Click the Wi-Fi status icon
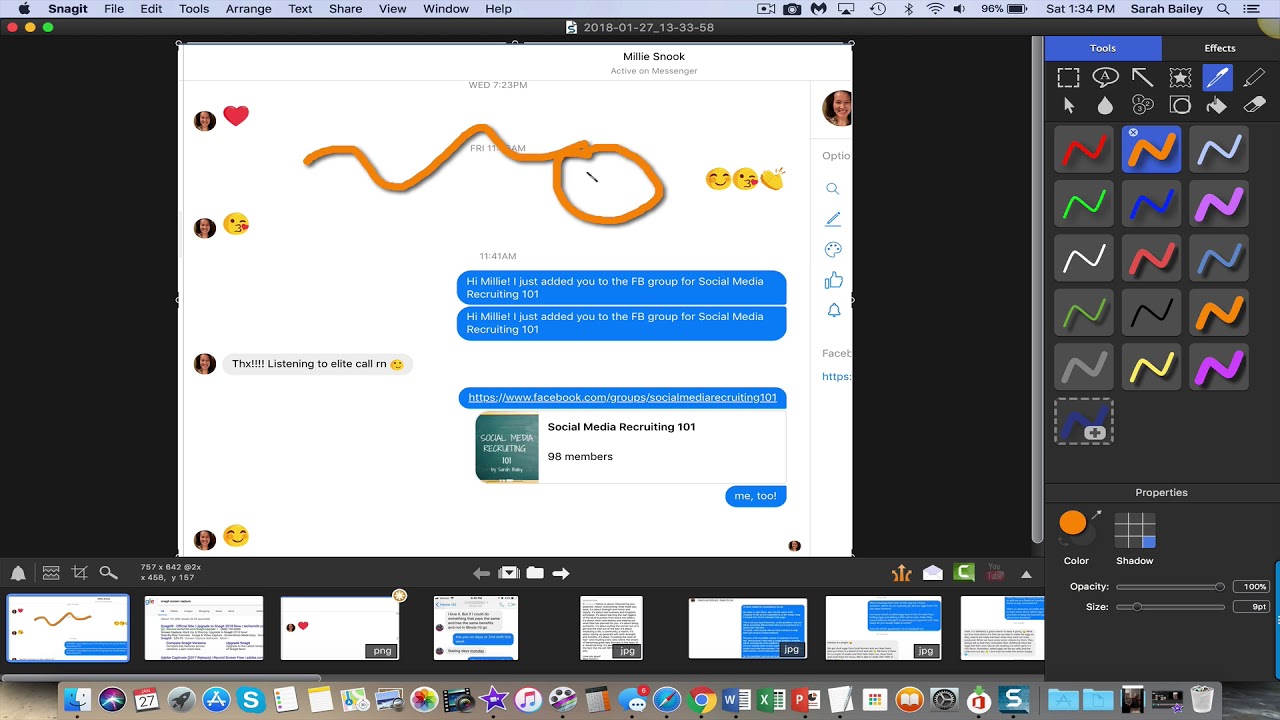The image size is (1280, 720). [x=935, y=9]
